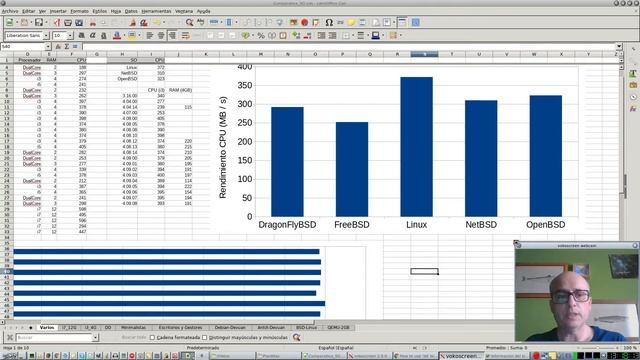Switch to the QEMU-2GB sheet tab
The height and width of the screenshot is (360, 640).
[x=338, y=327]
